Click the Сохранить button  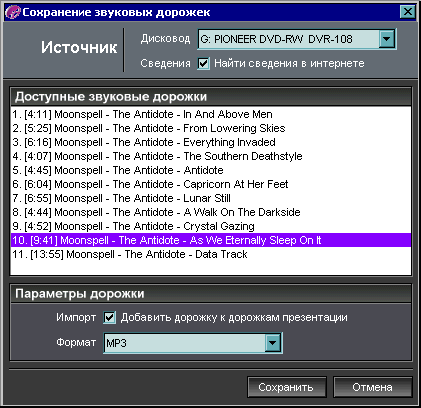click(287, 387)
